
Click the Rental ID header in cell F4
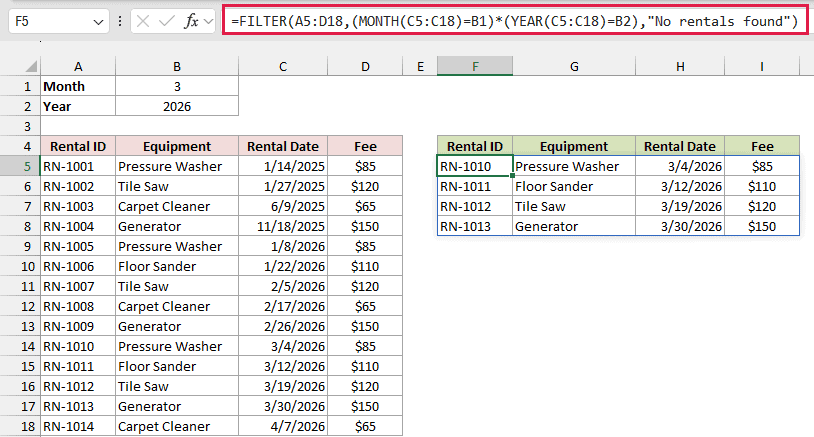tap(475, 146)
